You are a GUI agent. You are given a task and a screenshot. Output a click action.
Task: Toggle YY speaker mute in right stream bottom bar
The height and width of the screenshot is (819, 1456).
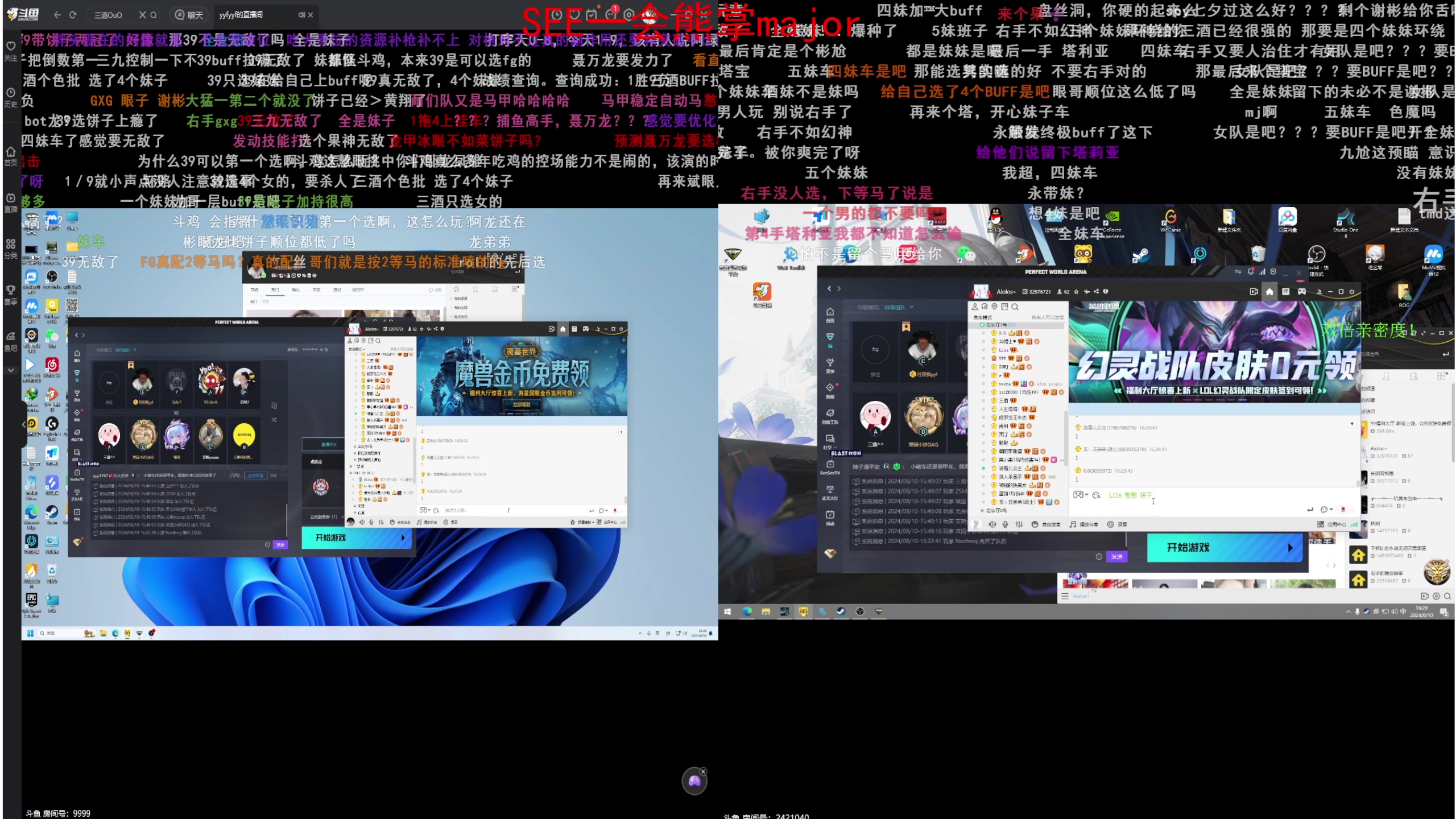tap(992, 524)
